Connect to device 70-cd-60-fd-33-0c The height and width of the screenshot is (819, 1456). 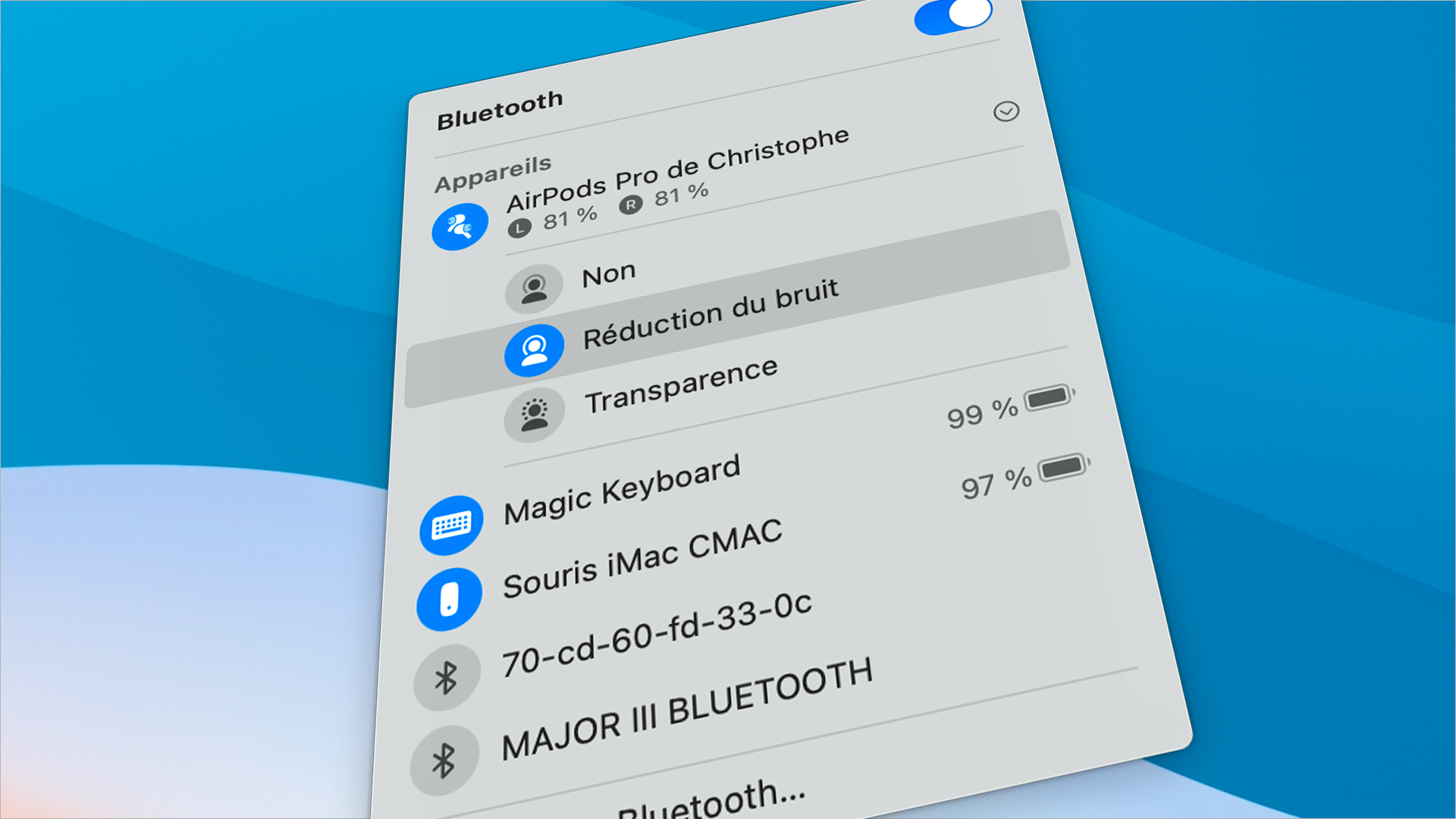pyautogui.click(x=657, y=634)
